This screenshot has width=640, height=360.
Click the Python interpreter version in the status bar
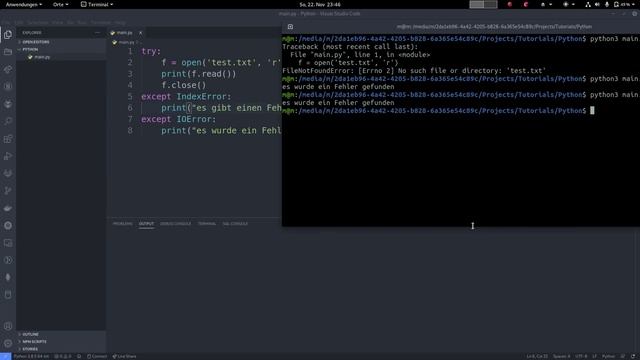pos(31,356)
